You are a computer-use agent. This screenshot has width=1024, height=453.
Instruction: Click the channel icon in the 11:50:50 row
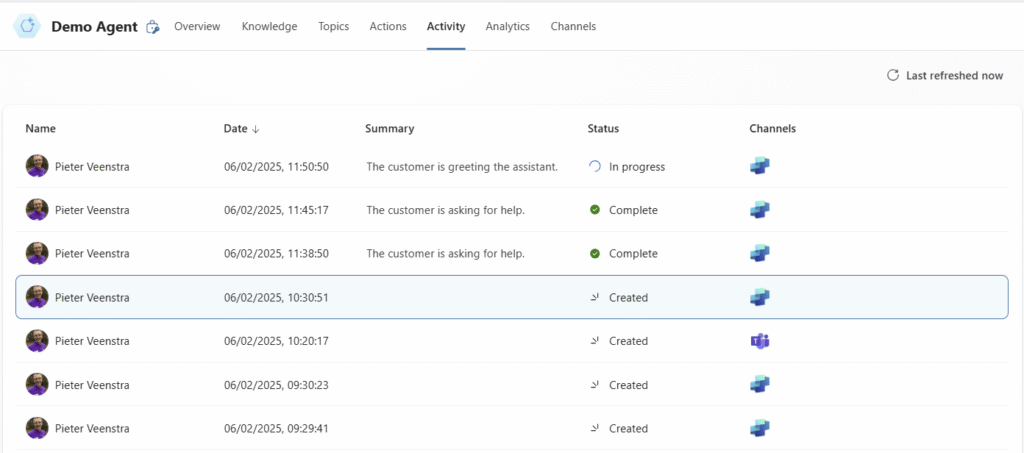pos(760,166)
